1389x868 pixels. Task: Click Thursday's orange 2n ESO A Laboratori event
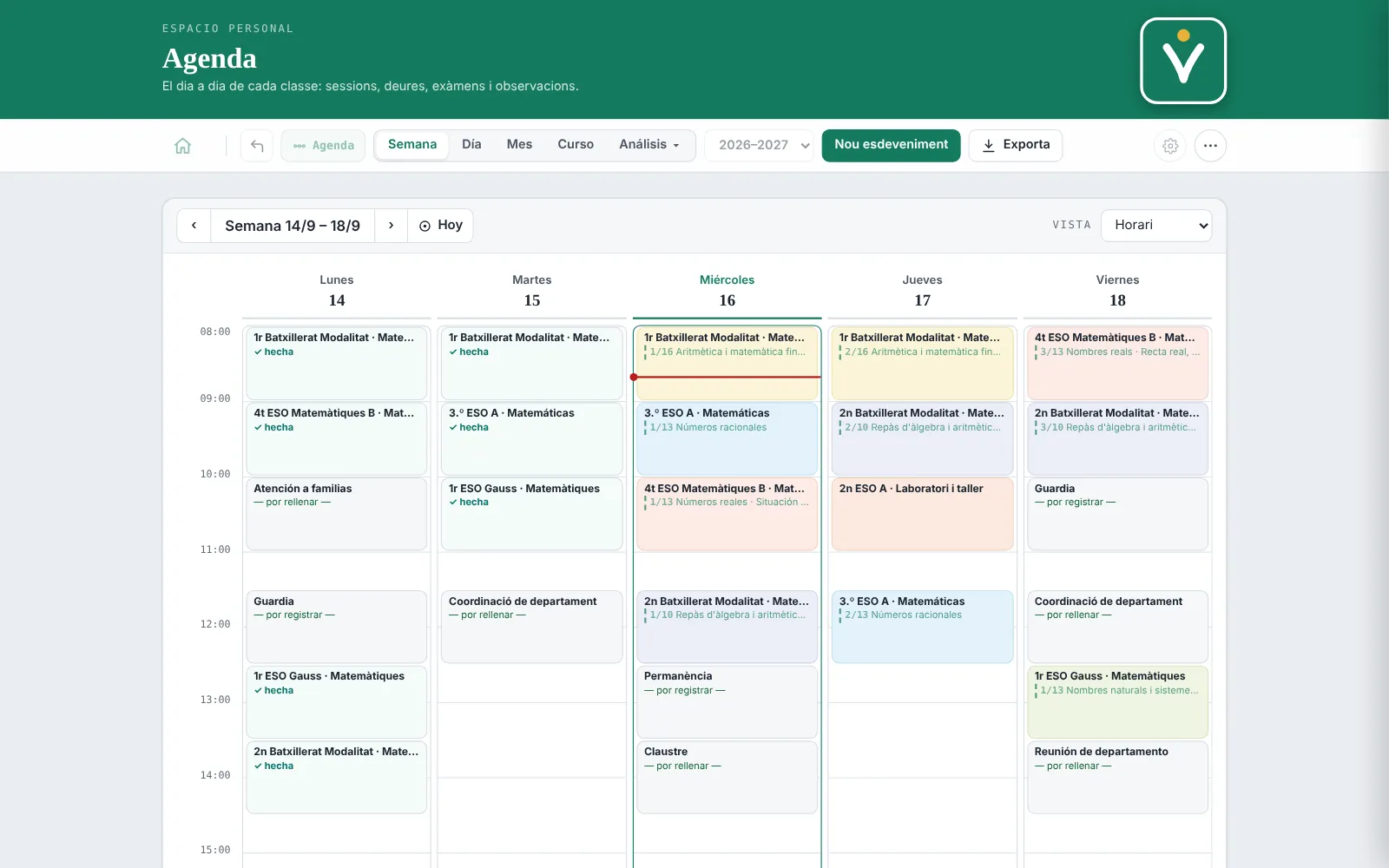click(922, 514)
